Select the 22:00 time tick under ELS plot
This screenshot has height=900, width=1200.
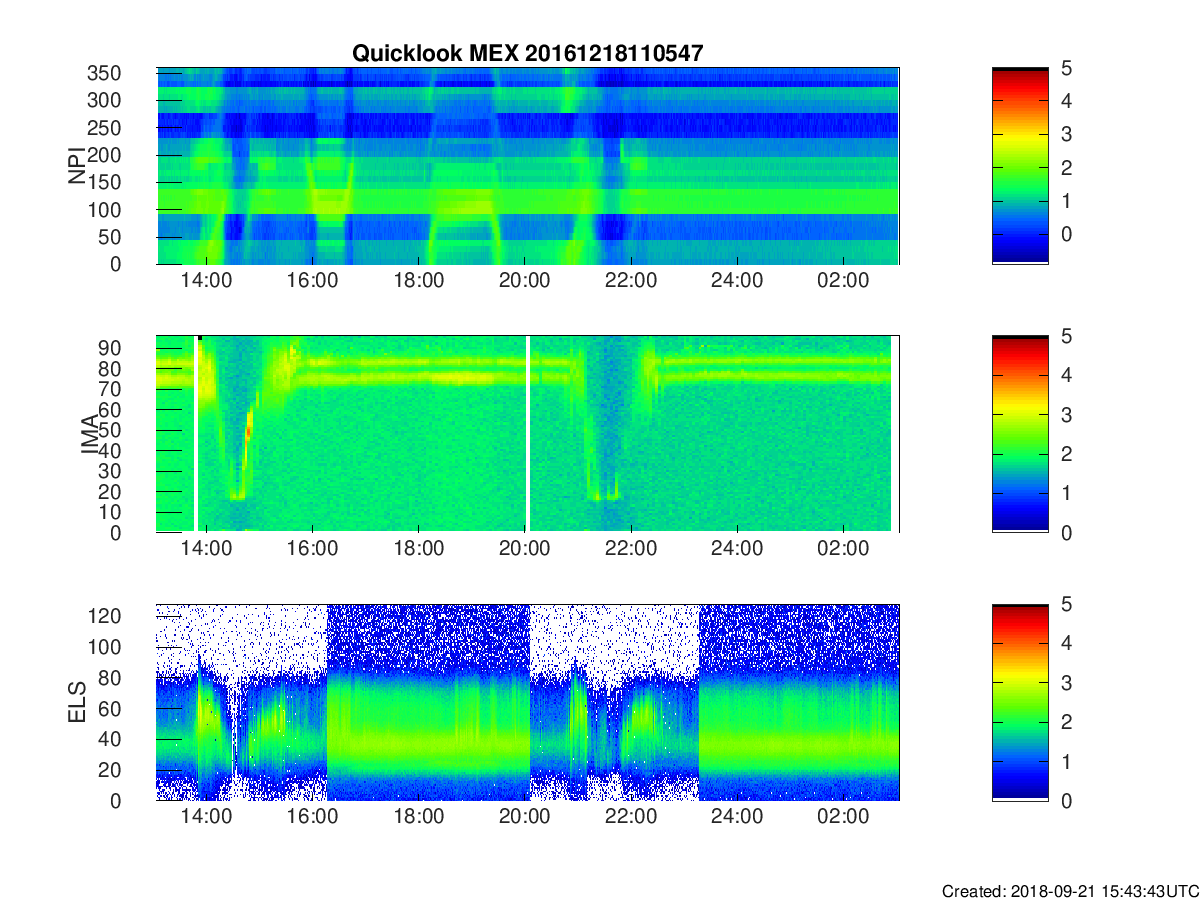(631, 817)
